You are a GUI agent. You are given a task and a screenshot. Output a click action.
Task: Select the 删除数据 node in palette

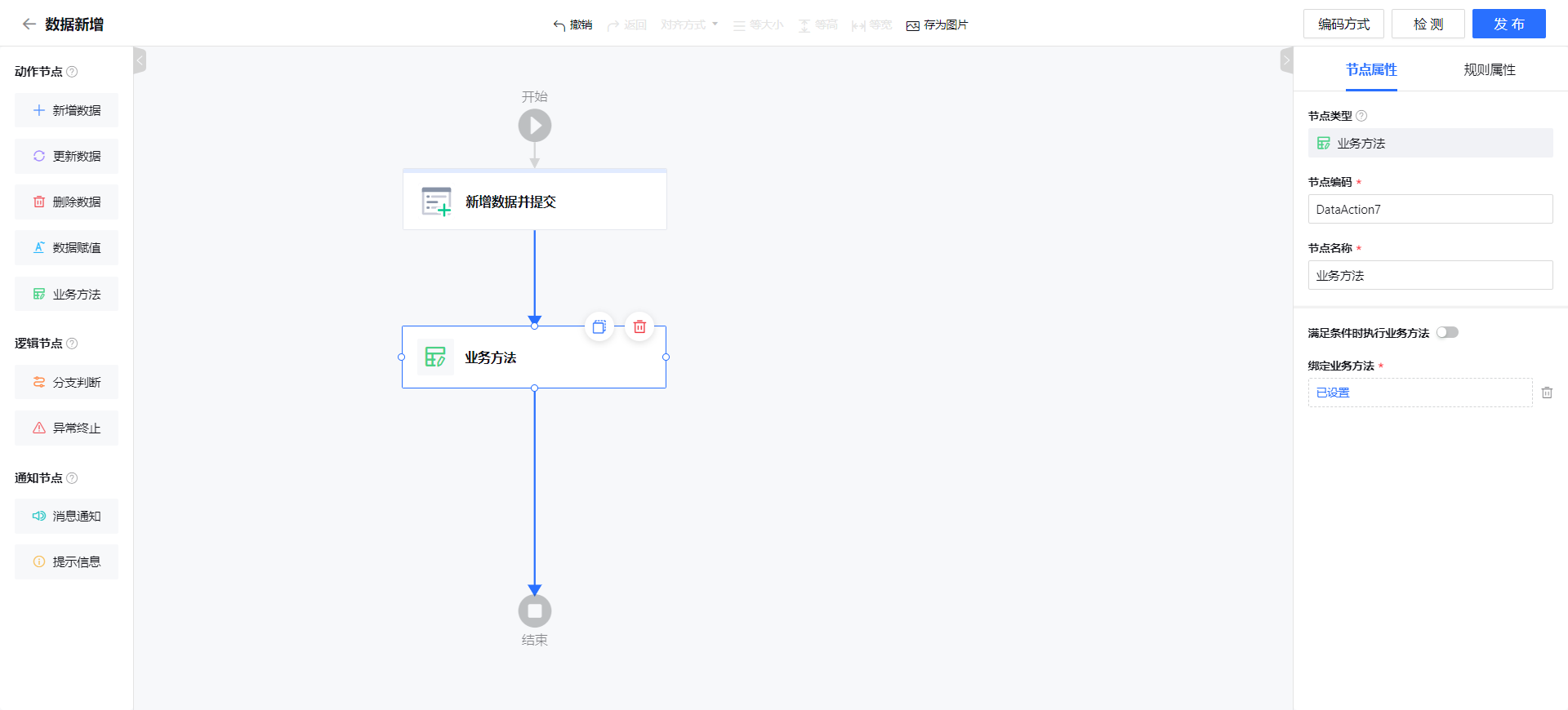[x=66, y=202]
